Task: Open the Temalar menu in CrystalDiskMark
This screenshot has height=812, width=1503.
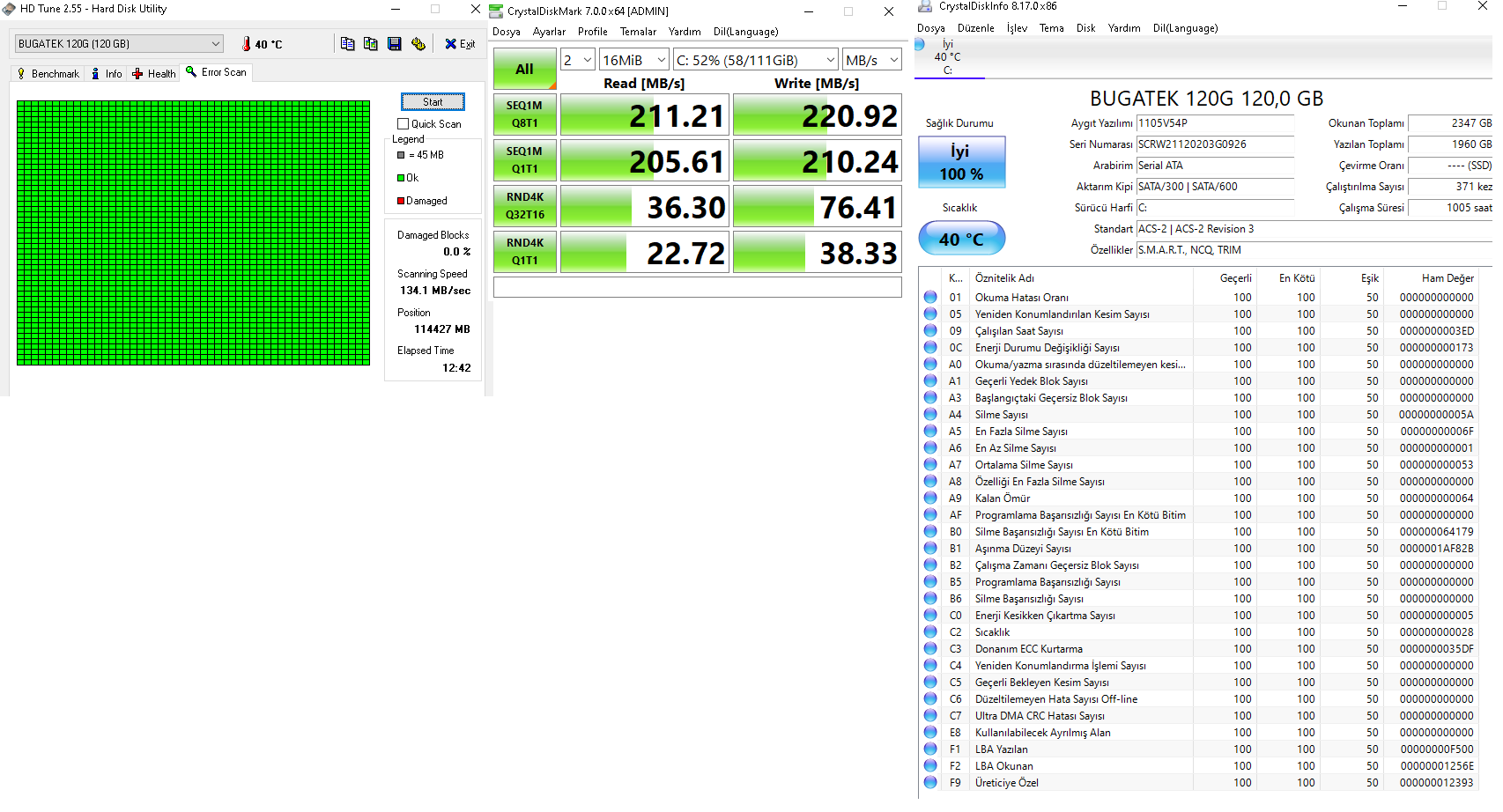Action: (x=638, y=32)
